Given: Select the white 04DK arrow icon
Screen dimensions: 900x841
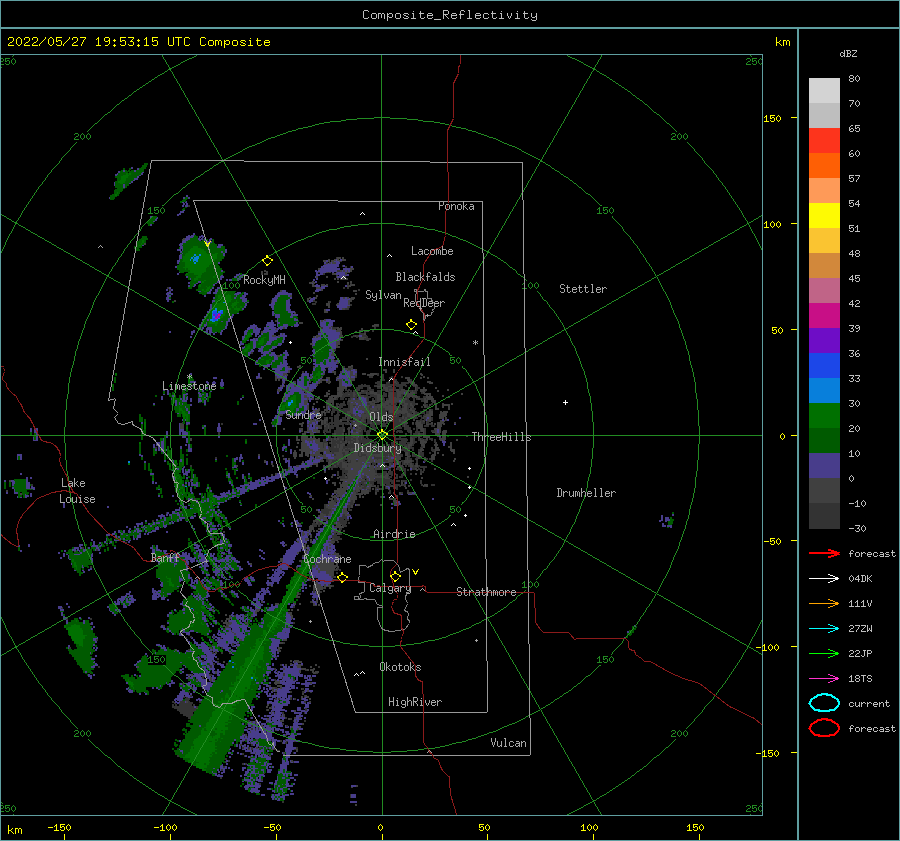Looking at the screenshot, I should 824,579.
